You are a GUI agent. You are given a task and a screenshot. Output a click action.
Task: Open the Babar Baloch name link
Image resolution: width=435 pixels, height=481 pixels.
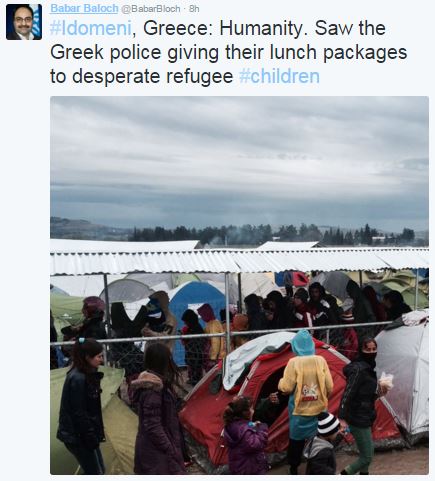(x=84, y=9)
